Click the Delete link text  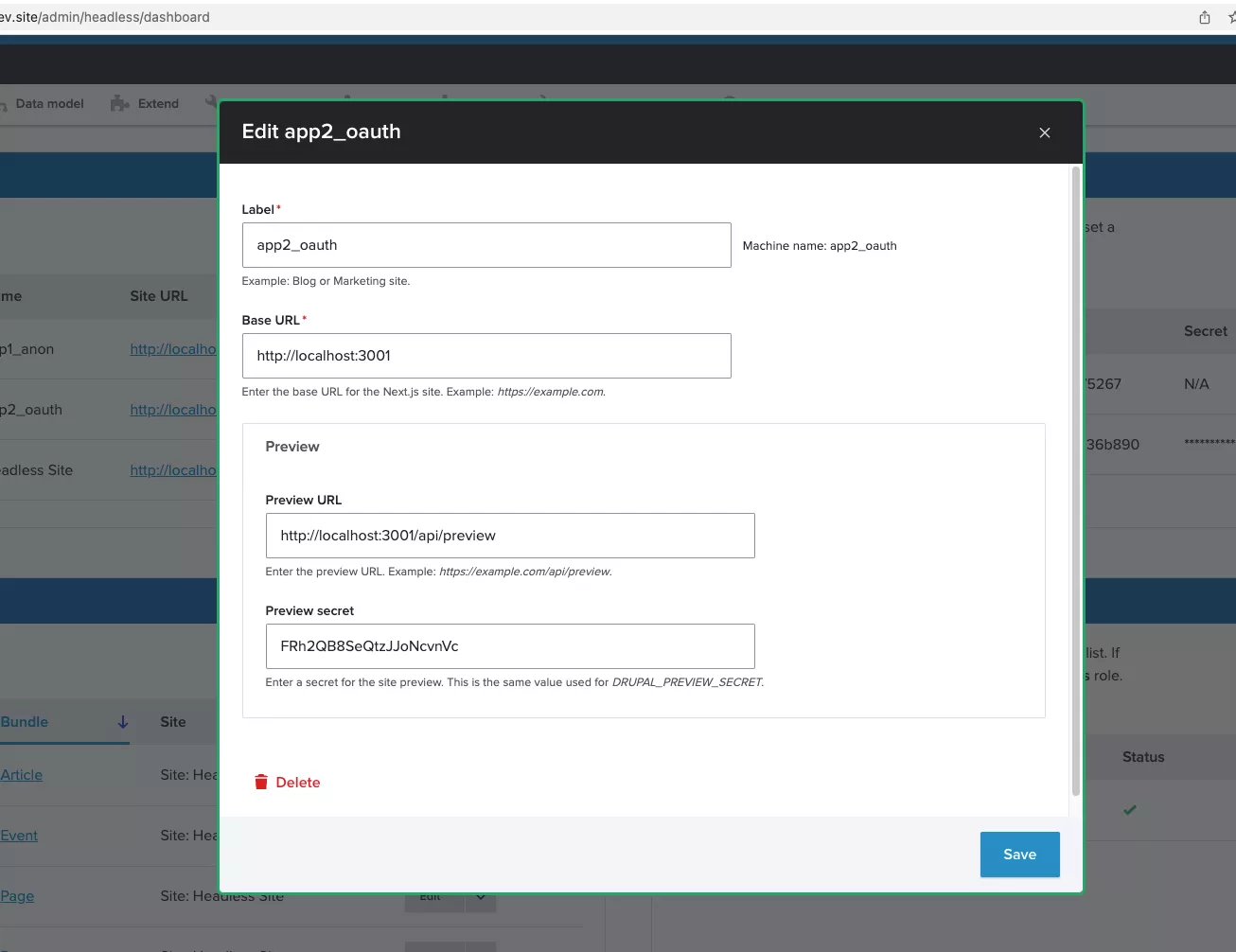[x=297, y=782]
